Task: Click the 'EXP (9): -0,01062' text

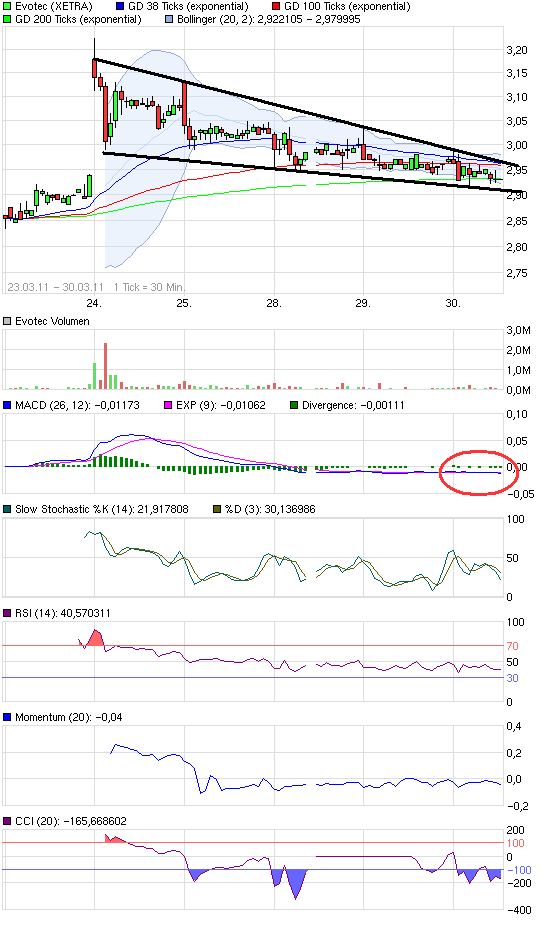Action: 220,406
